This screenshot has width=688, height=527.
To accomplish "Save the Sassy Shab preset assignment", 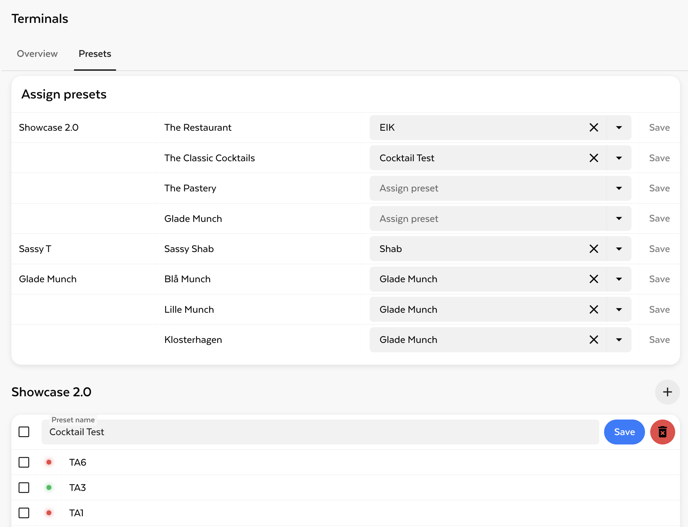I will pyautogui.click(x=659, y=249).
